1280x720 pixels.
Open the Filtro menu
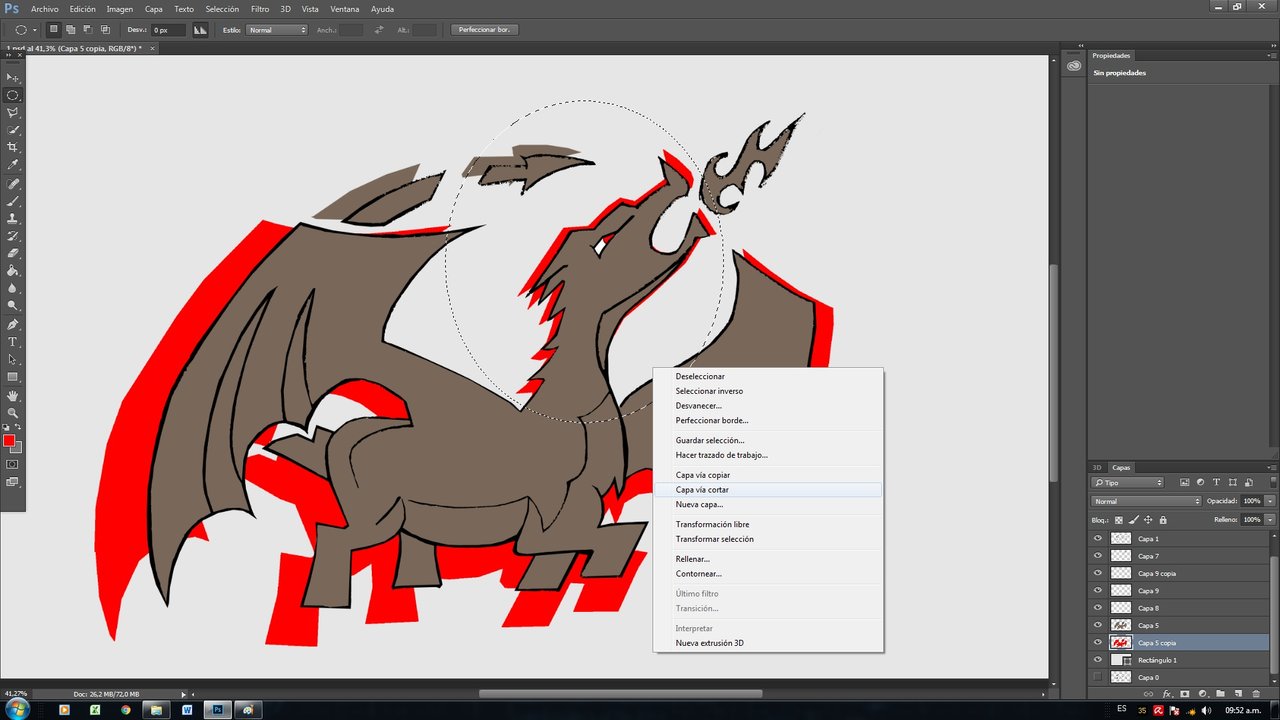(260, 9)
